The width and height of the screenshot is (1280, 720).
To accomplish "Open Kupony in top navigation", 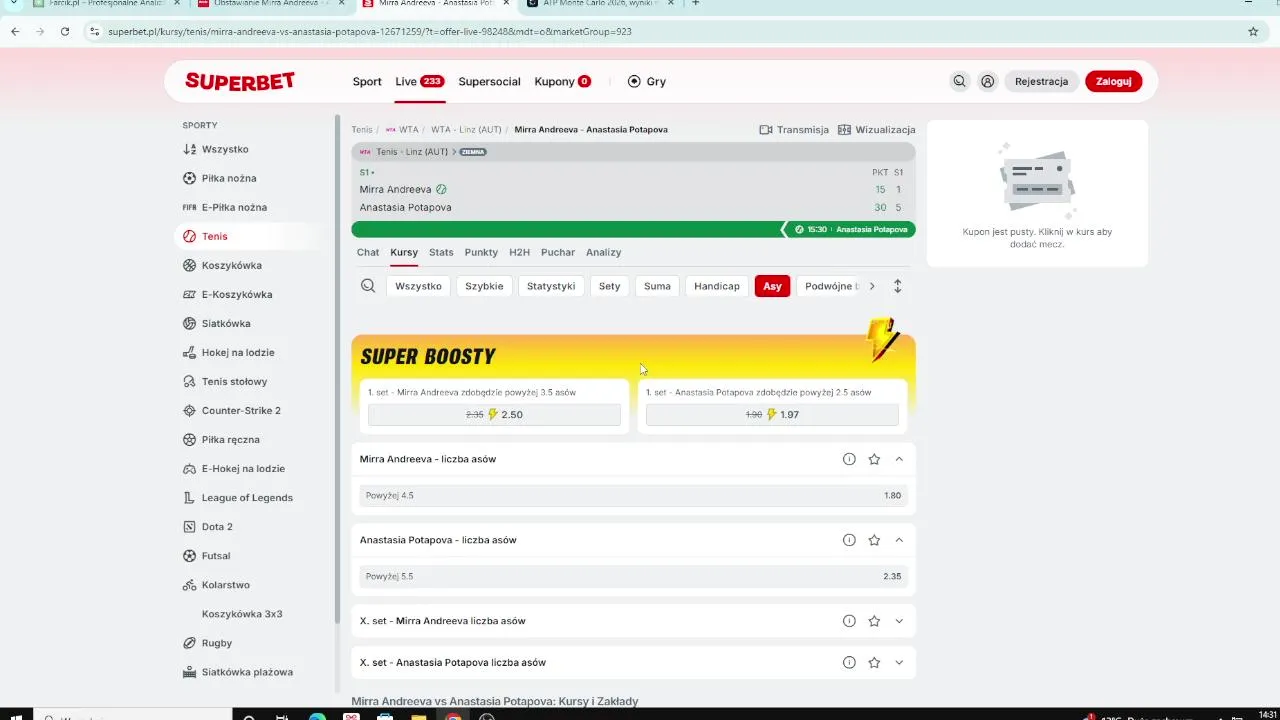I will click(562, 82).
